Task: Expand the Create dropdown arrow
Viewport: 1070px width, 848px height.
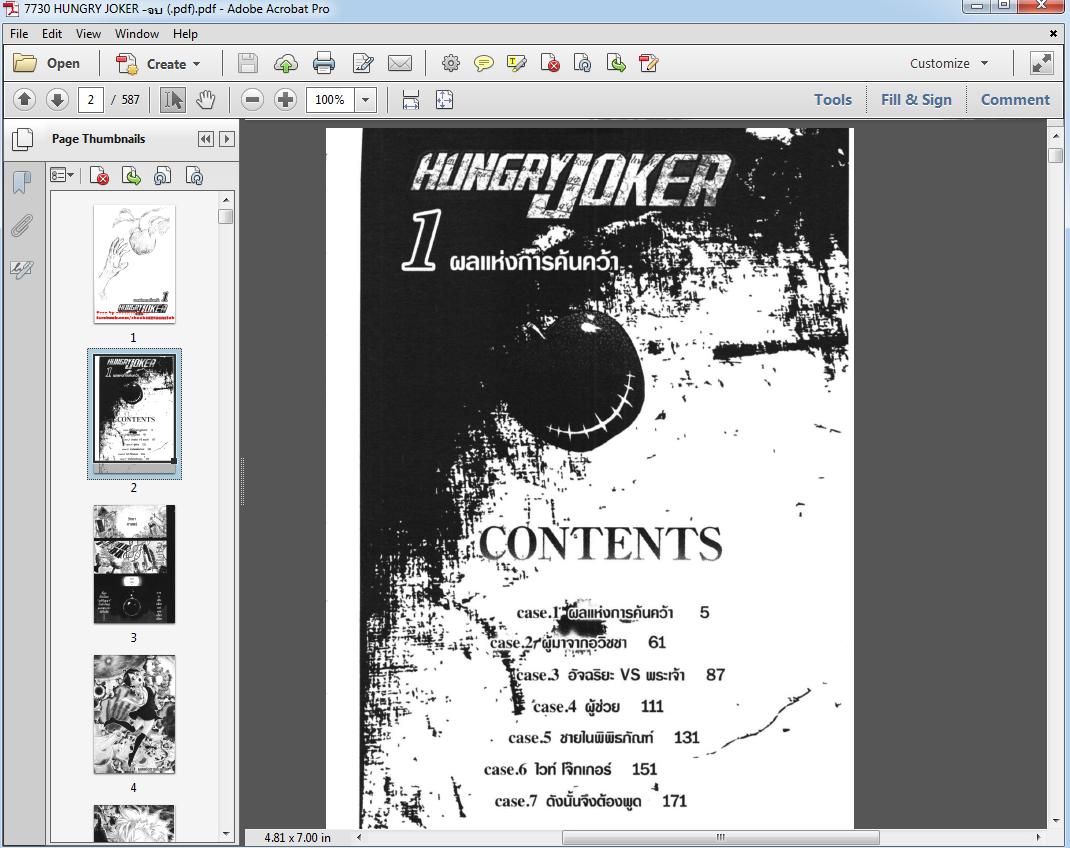Action: click(x=197, y=64)
